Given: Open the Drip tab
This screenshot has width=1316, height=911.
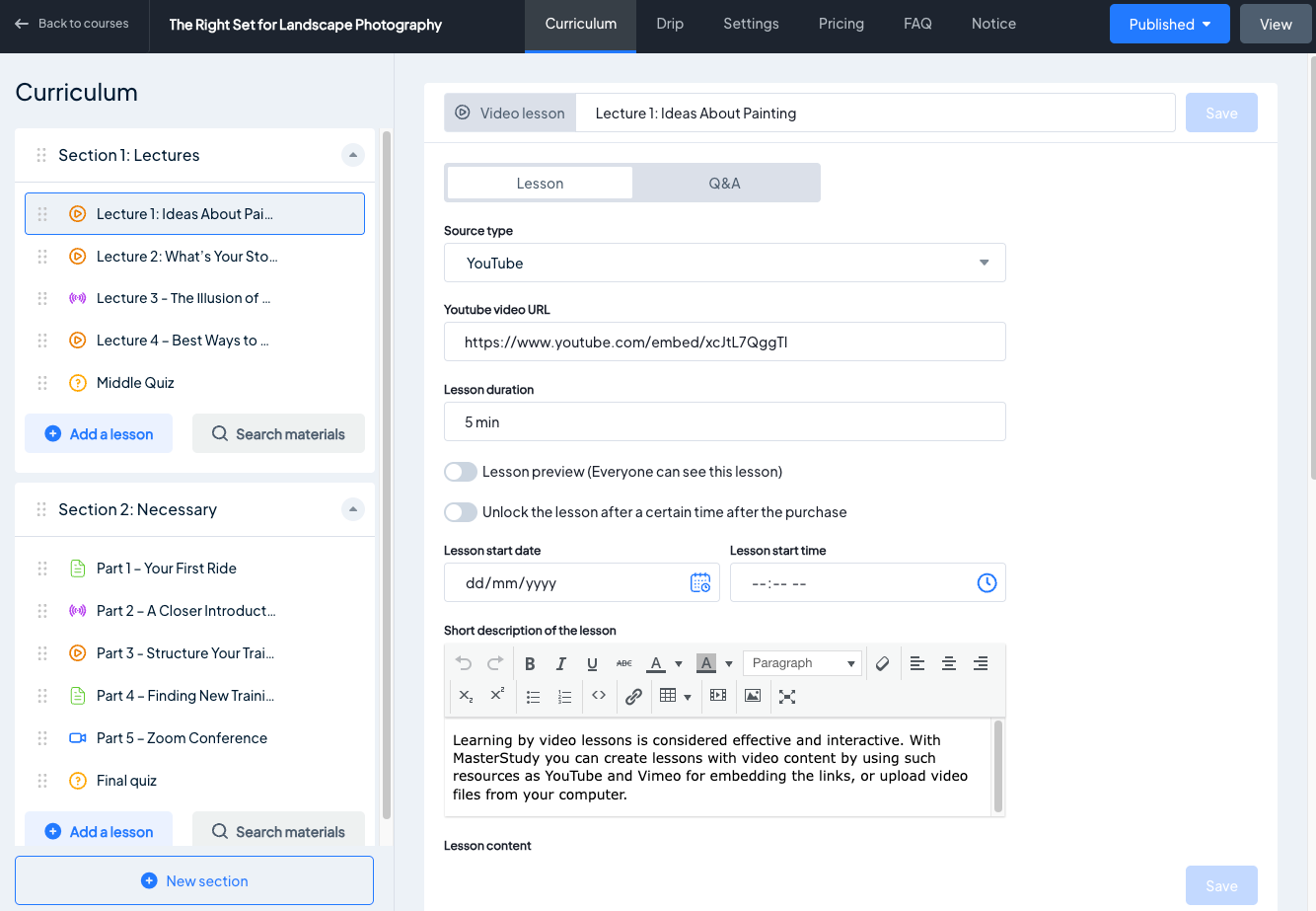Looking at the screenshot, I should point(670,24).
